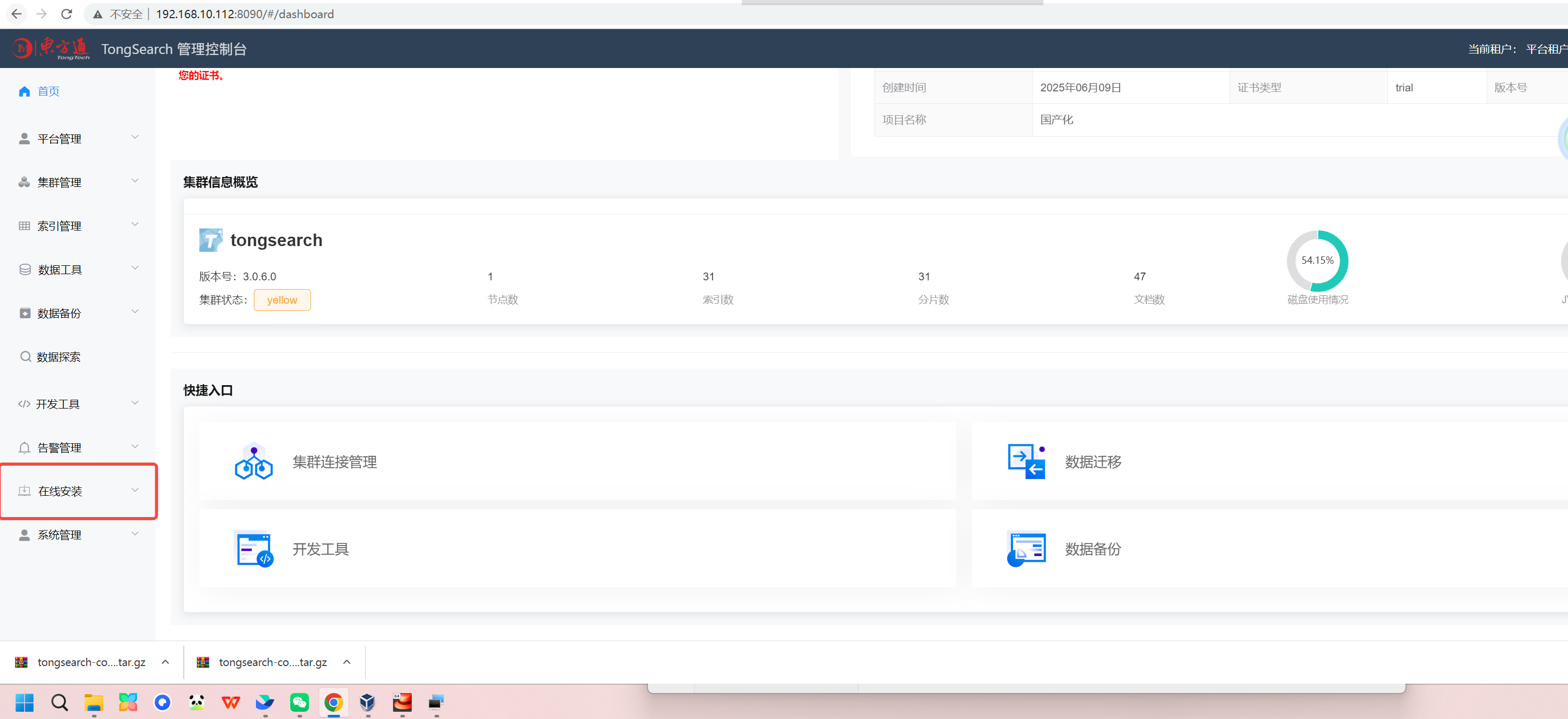The width and height of the screenshot is (1568, 719).
Task: Click the 告警管理 bell icon
Action: click(24, 447)
